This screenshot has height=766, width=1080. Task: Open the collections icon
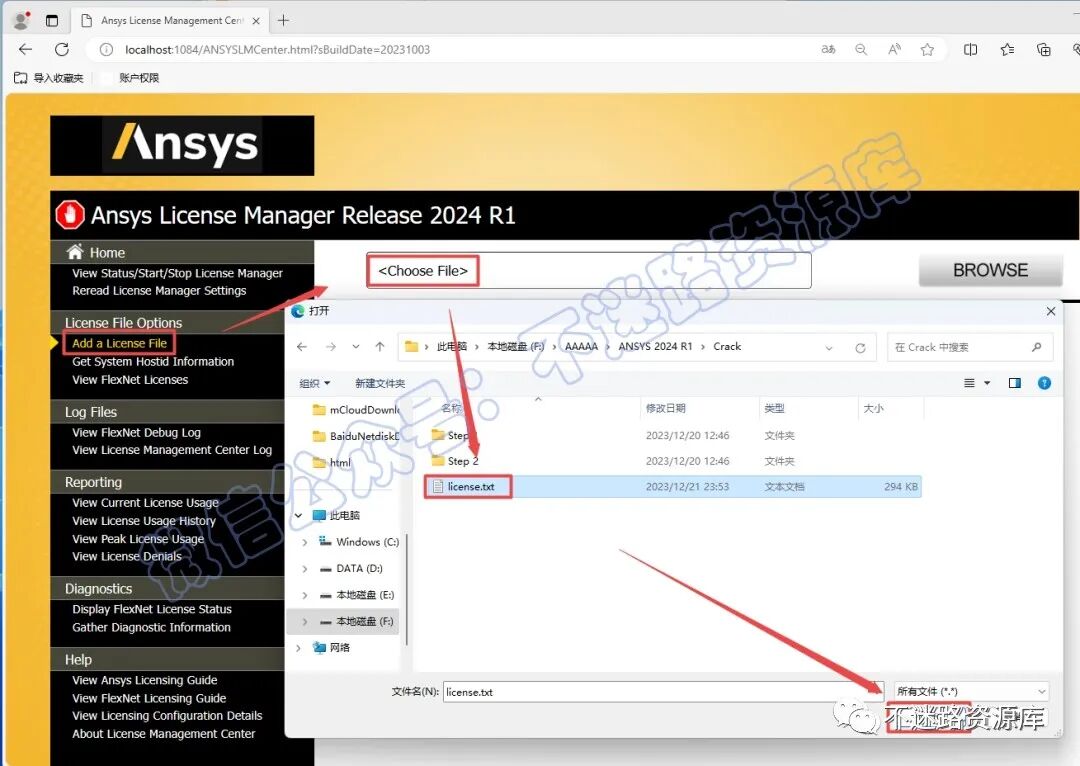click(1043, 50)
